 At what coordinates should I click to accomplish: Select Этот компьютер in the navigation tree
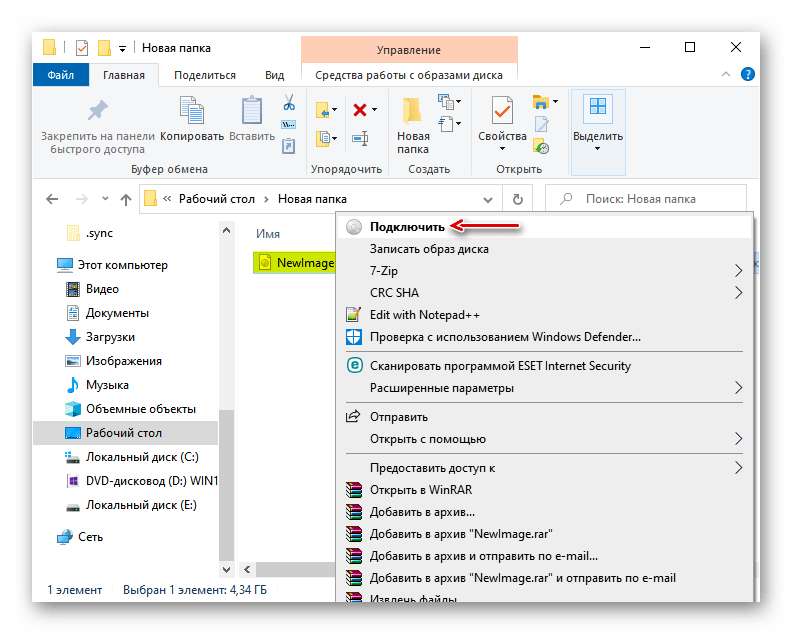112,265
